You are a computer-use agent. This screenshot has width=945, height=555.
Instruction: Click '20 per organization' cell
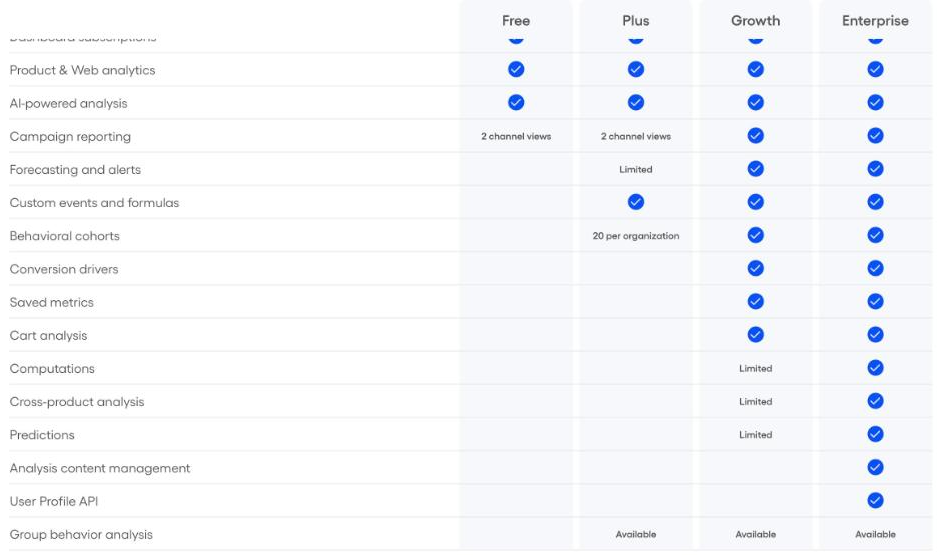(x=636, y=236)
